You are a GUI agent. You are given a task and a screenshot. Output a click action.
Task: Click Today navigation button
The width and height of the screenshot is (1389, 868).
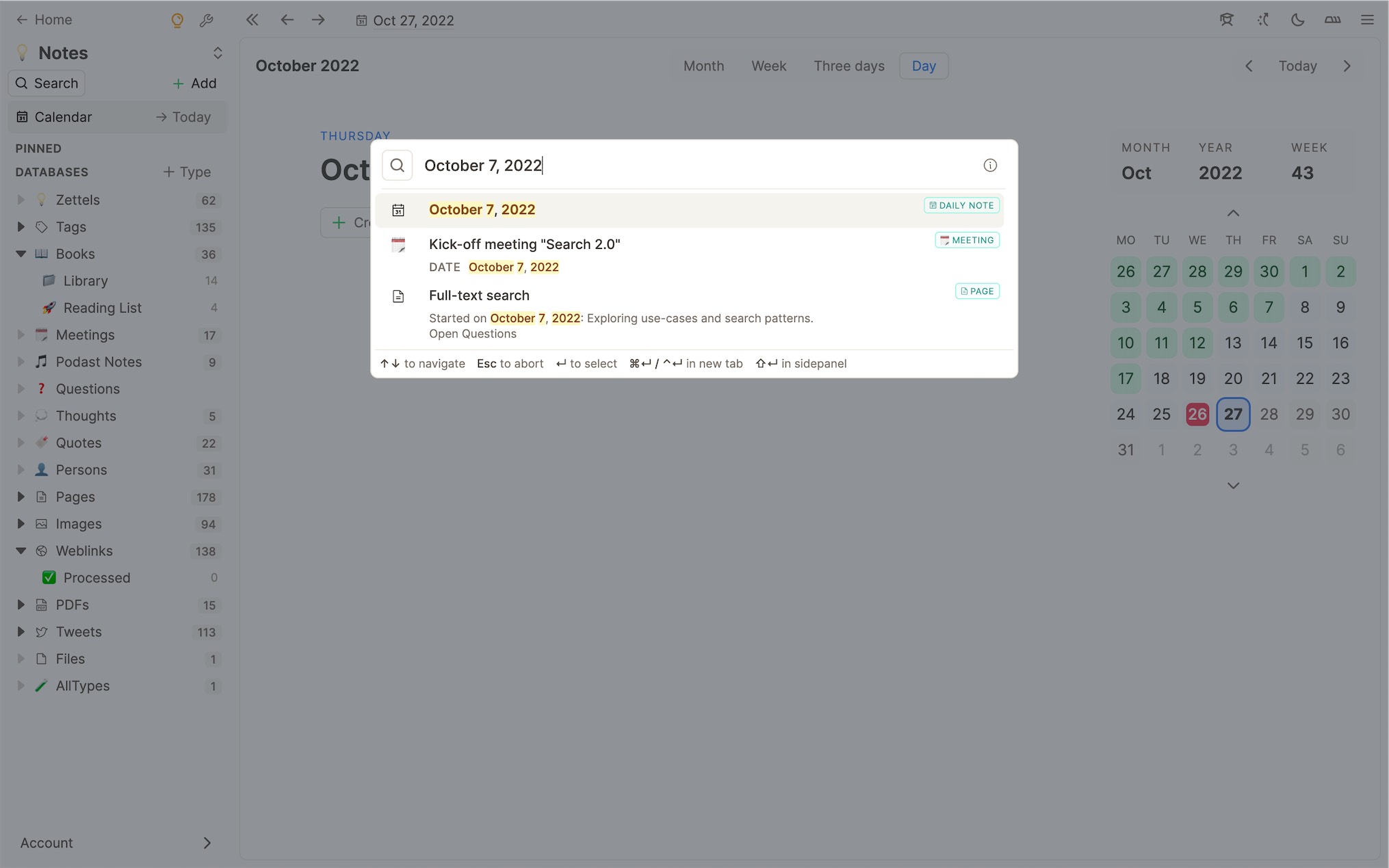[1298, 66]
